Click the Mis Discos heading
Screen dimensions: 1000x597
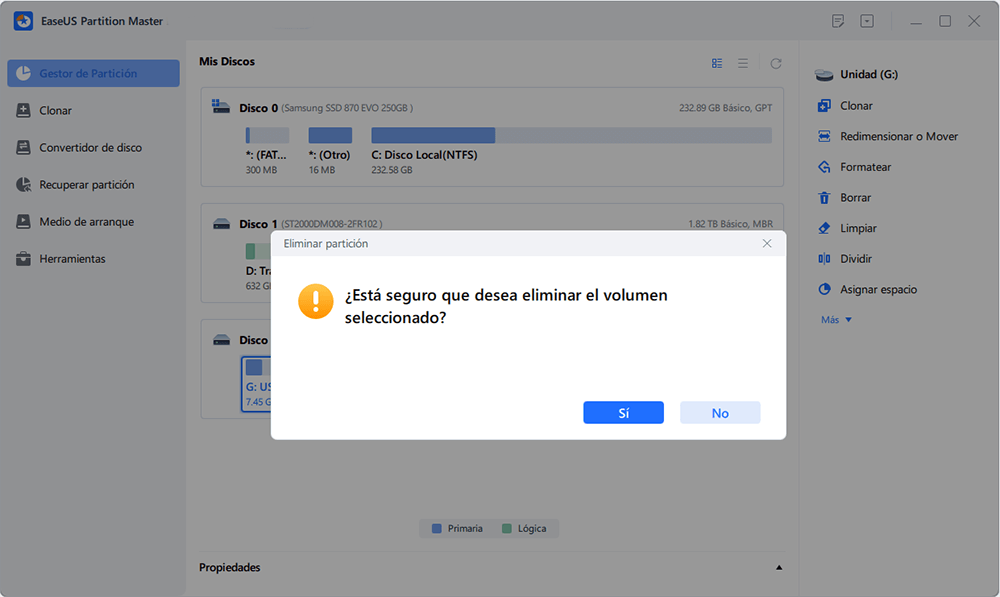tap(226, 61)
